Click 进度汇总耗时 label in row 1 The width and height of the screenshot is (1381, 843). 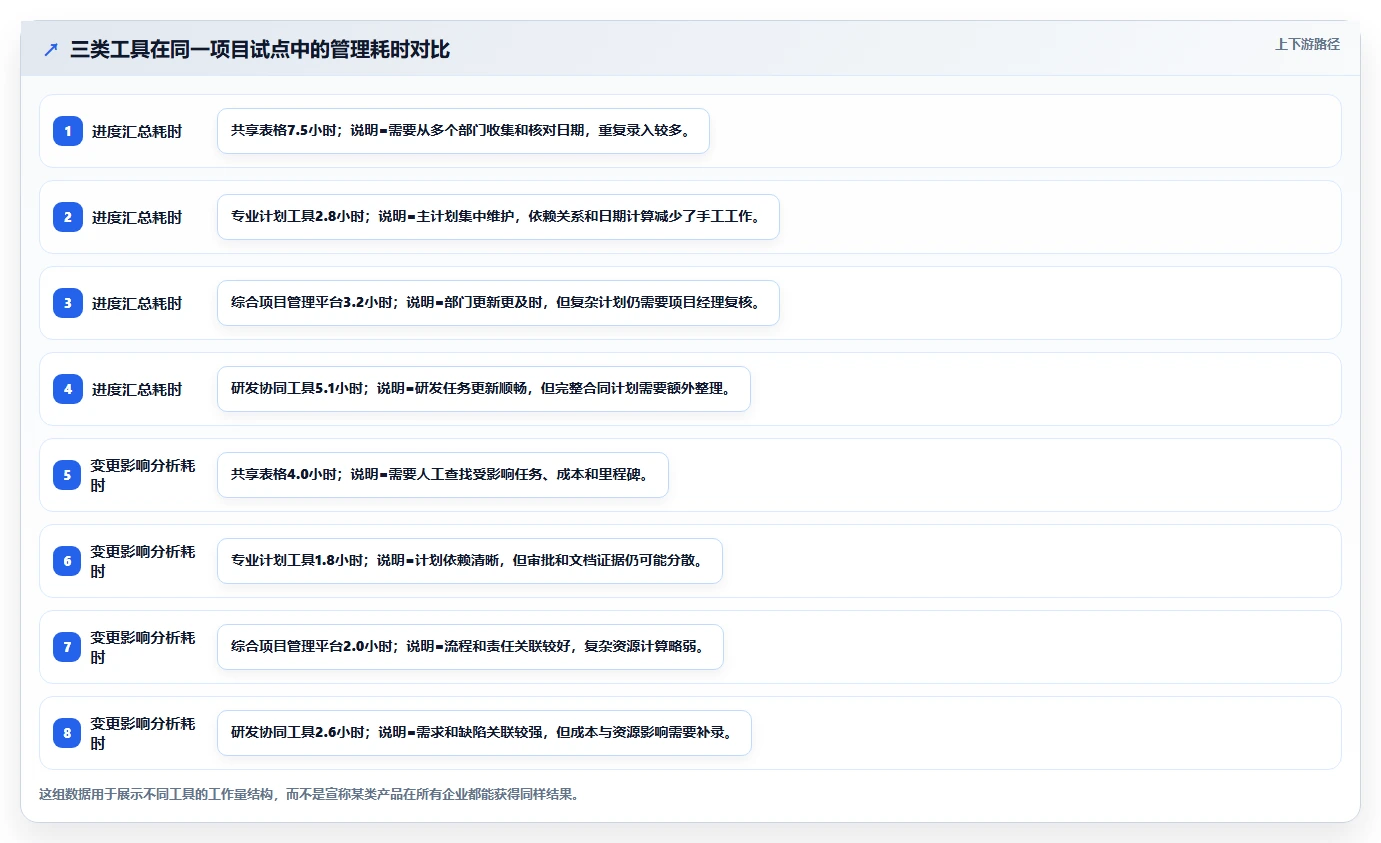point(137,131)
